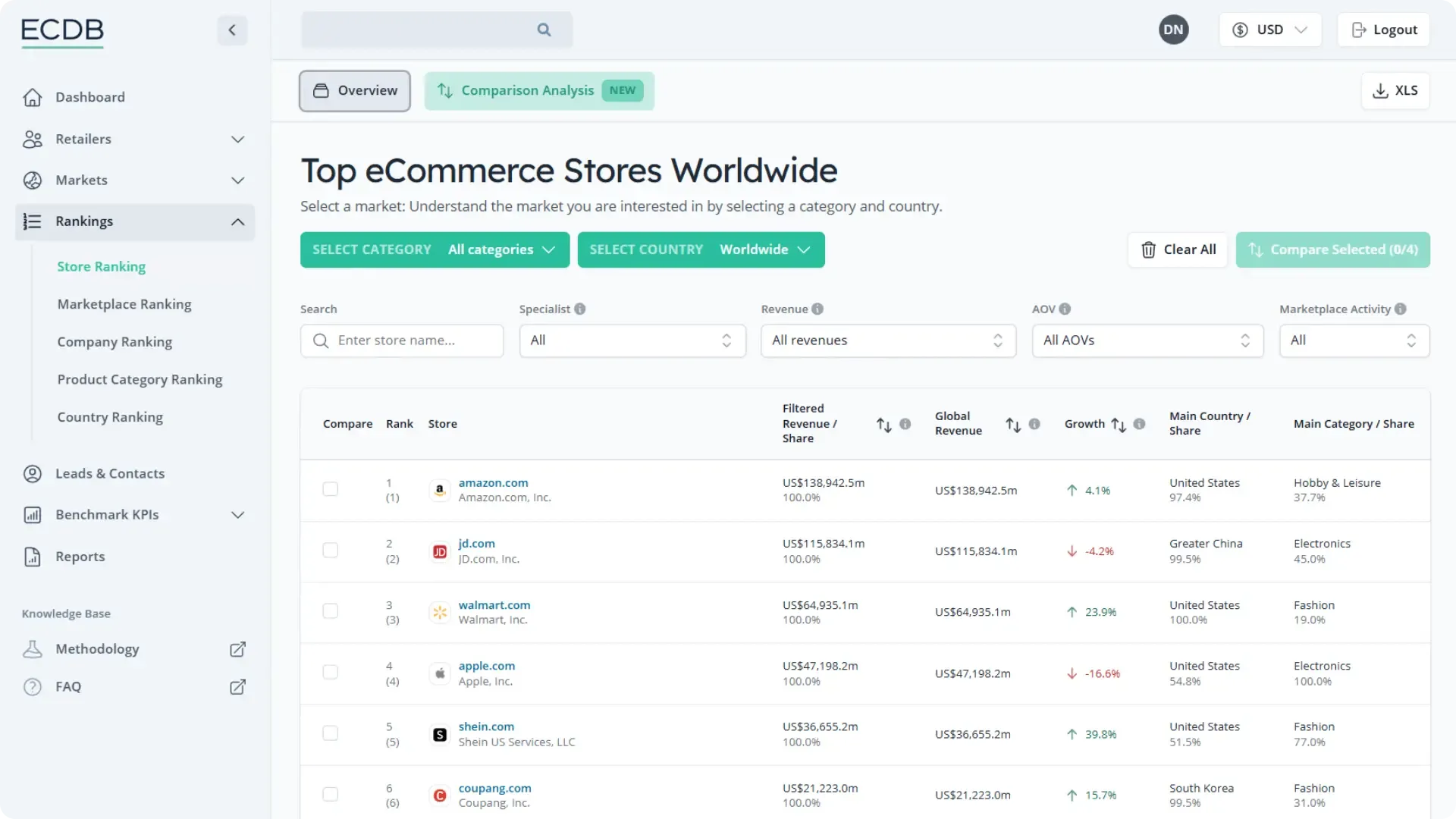Expand the Markets menu
The width and height of the screenshot is (1456, 819).
coord(135,180)
